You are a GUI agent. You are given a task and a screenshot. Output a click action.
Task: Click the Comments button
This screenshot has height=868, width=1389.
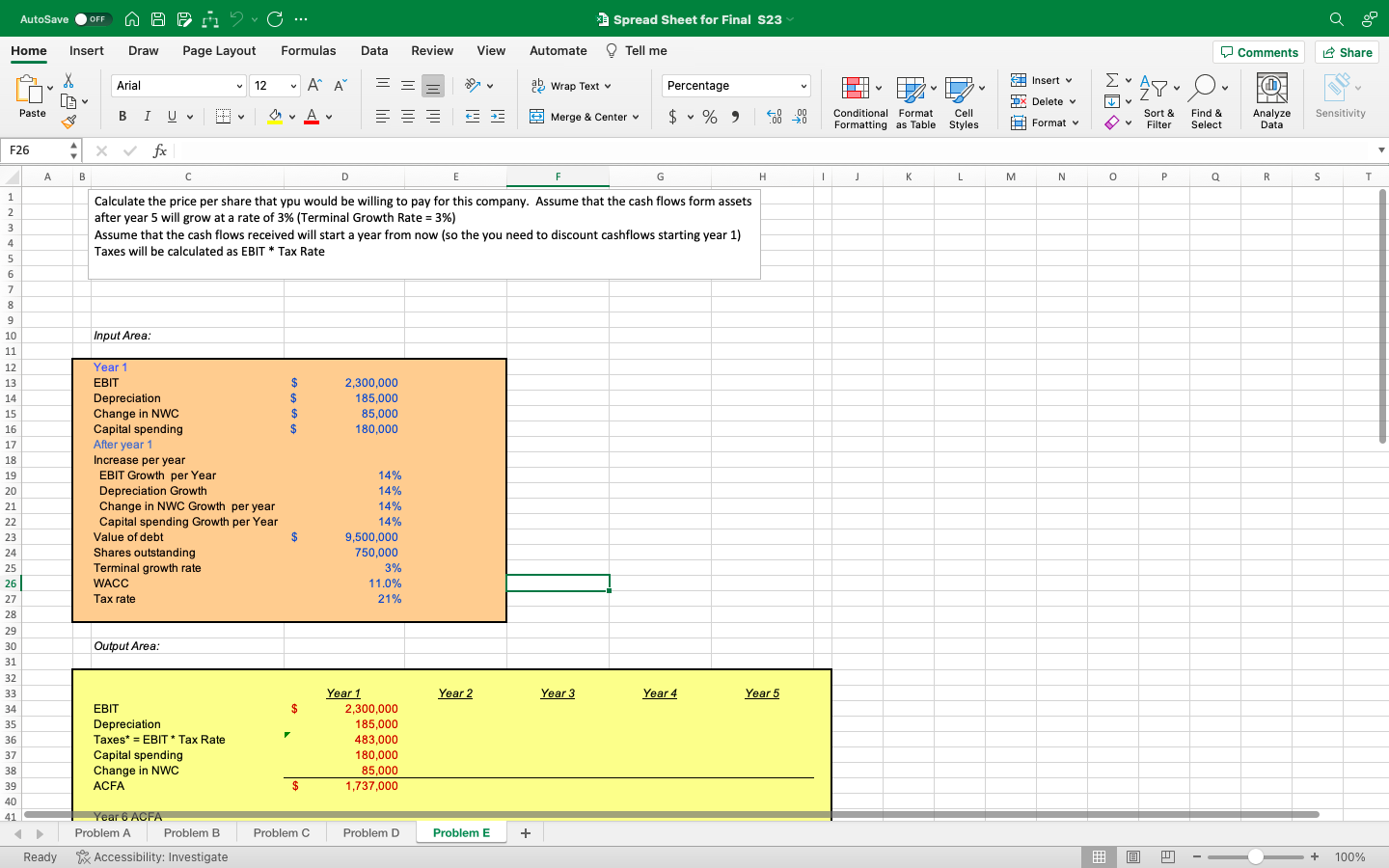(1259, 52)
